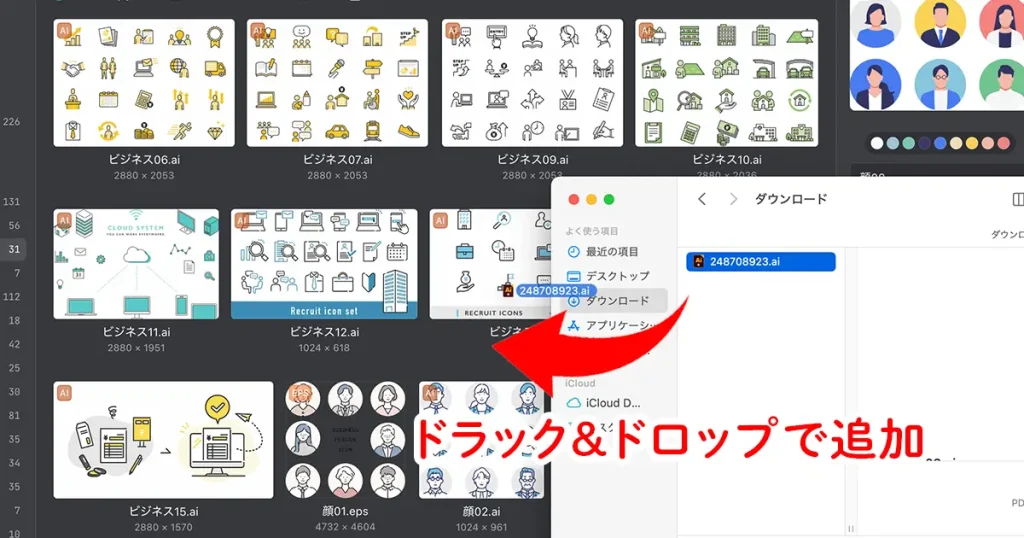The height and width of the screenshot is (538, 1024).
Task: Go back in the Finder window
Action: click(x=702, y=199)
